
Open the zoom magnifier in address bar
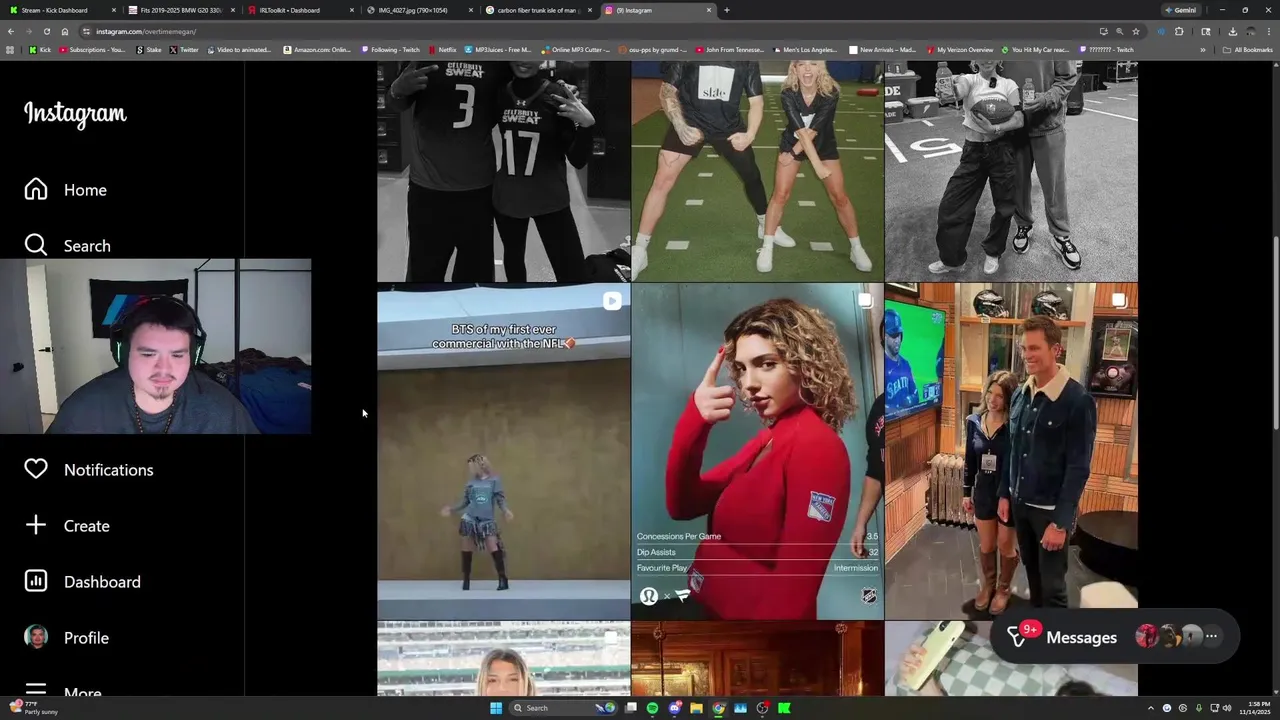pos(1119,31)
